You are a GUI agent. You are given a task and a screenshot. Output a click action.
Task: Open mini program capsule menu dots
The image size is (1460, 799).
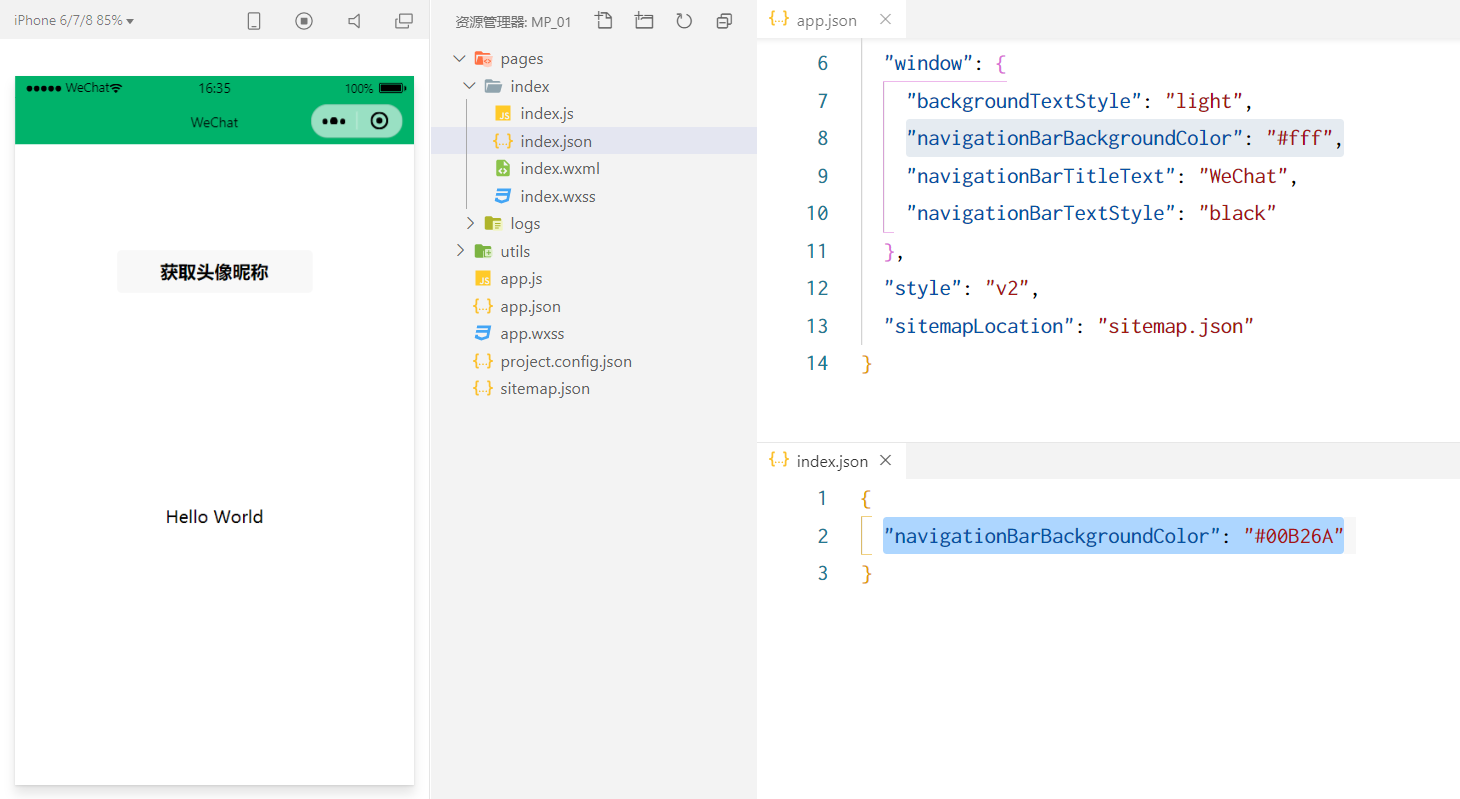tap(334, 121)
